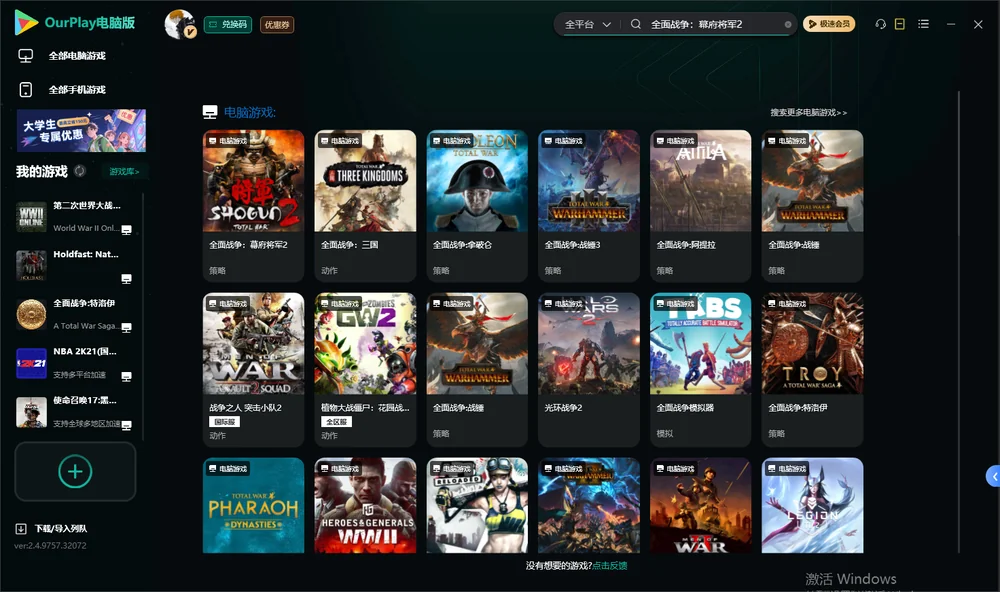The height and width of the screenshot is (592, 1000).
Task: Click 搜索更多电脑游戏 link
Action: tap(808, 112)
